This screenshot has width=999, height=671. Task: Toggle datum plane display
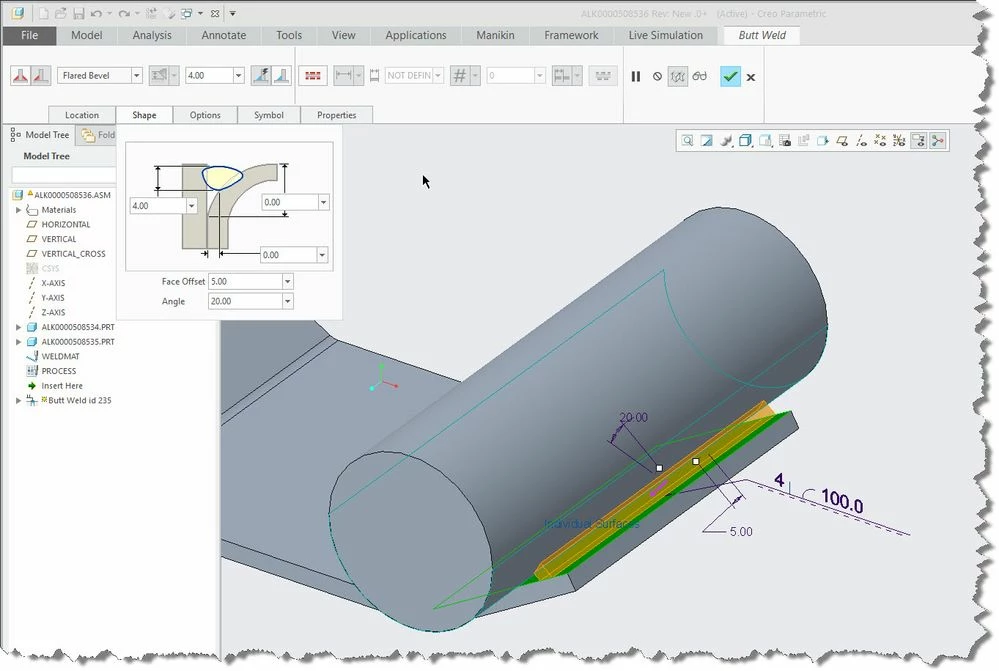point(842,141)
